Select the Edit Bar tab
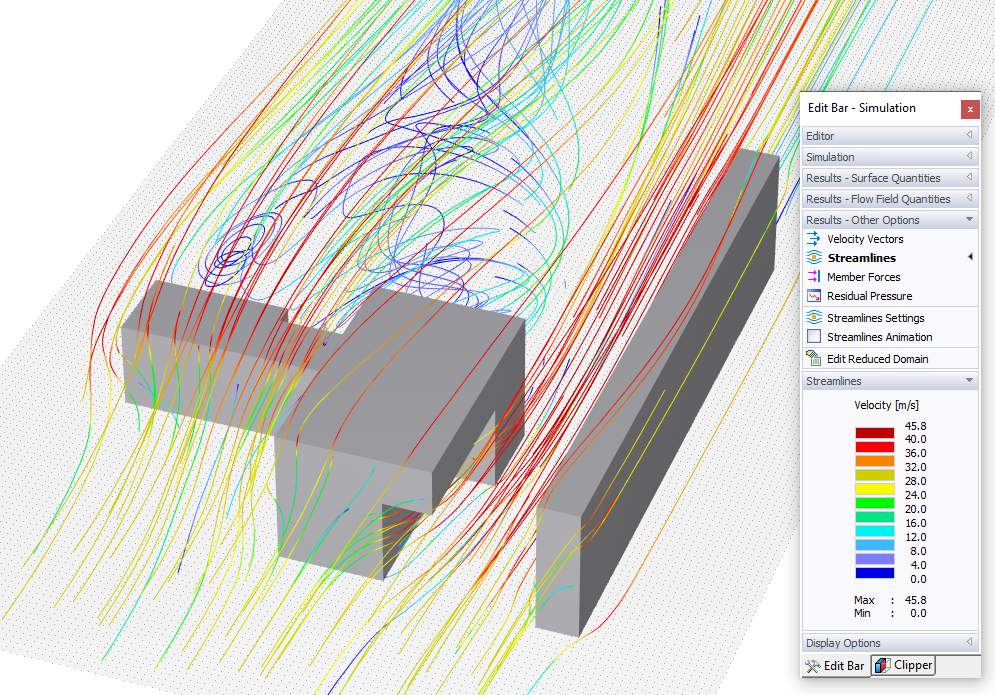Image resolution: width=995 pixels, height=695 pixels. click(837, 665)
